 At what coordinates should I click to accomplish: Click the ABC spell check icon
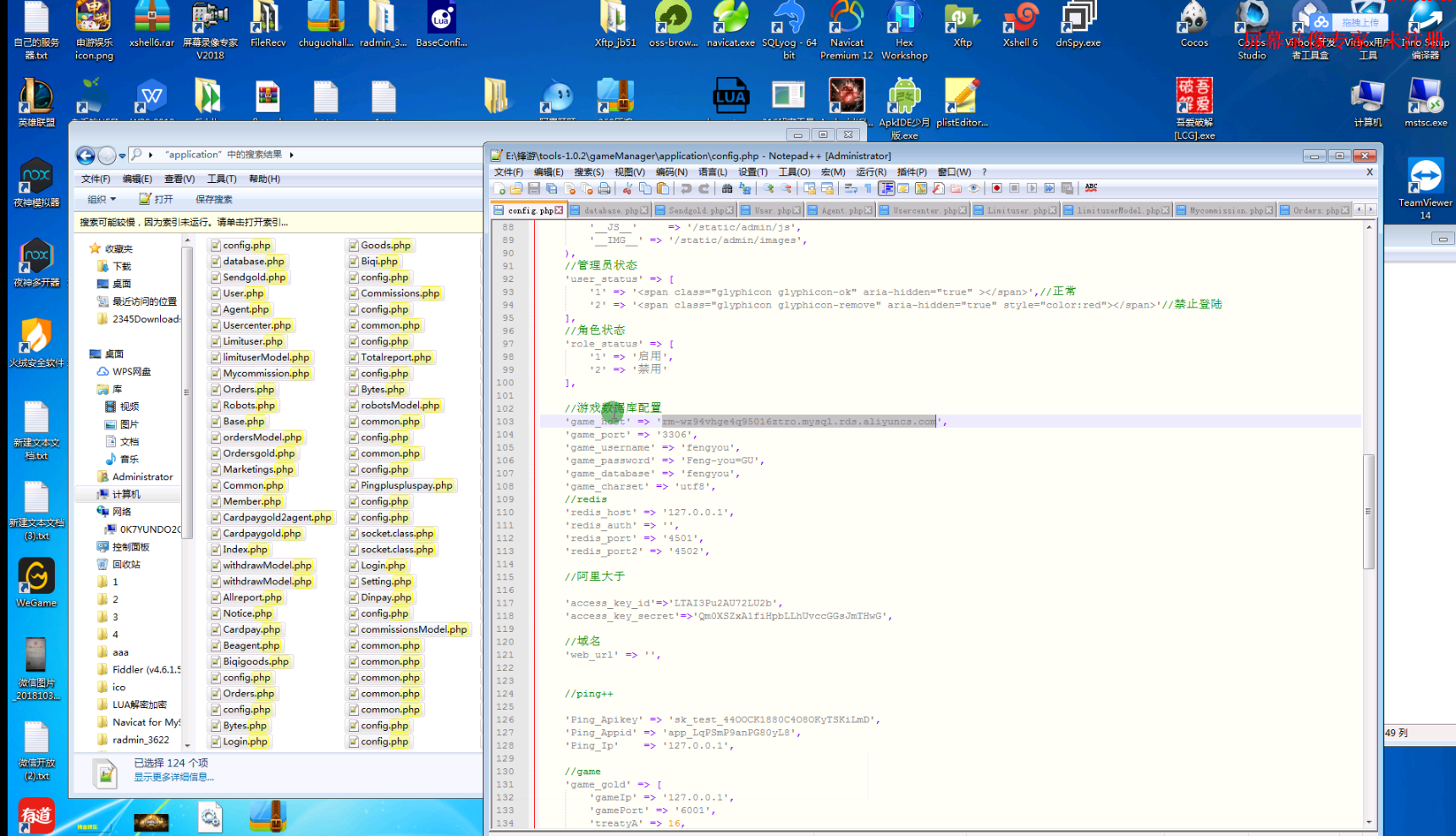pos(1091,188)
